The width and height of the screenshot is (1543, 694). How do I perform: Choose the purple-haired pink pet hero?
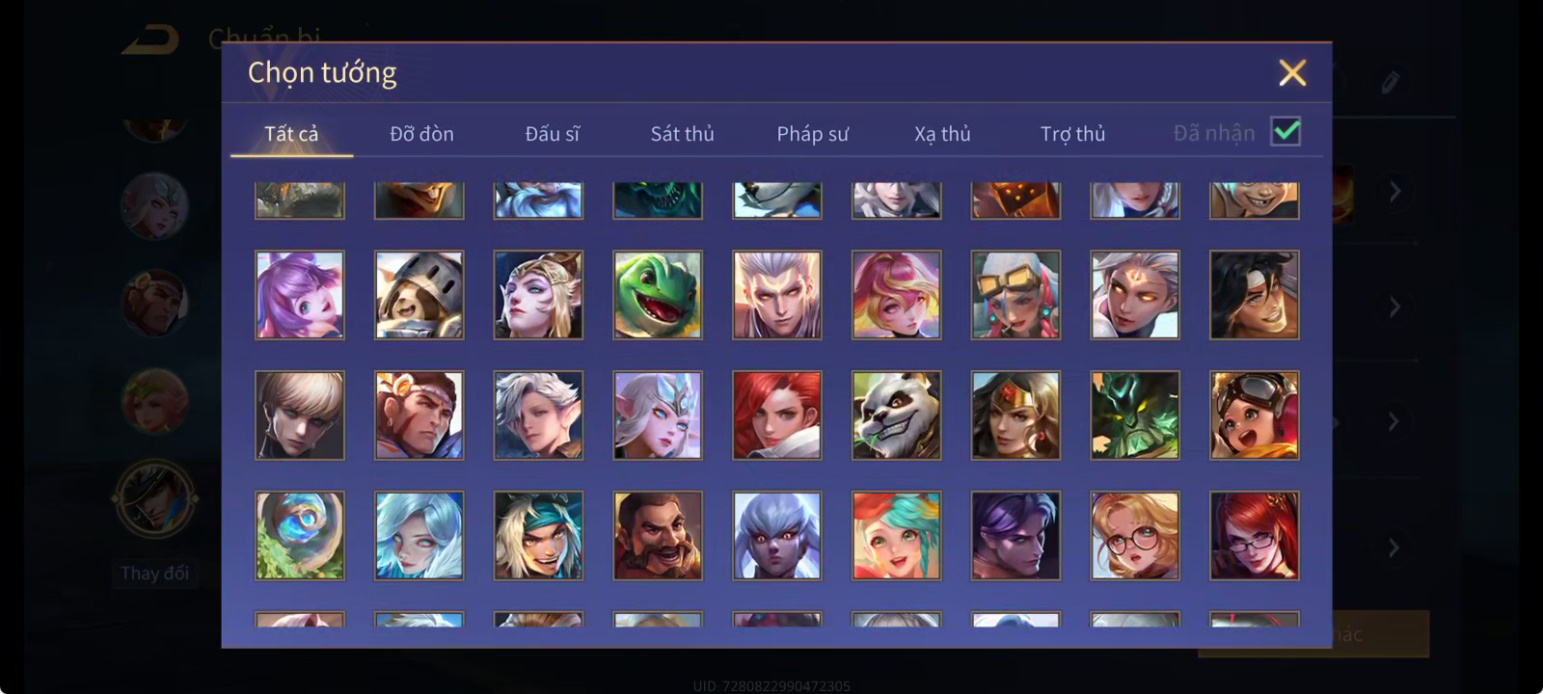pos(299,295)
